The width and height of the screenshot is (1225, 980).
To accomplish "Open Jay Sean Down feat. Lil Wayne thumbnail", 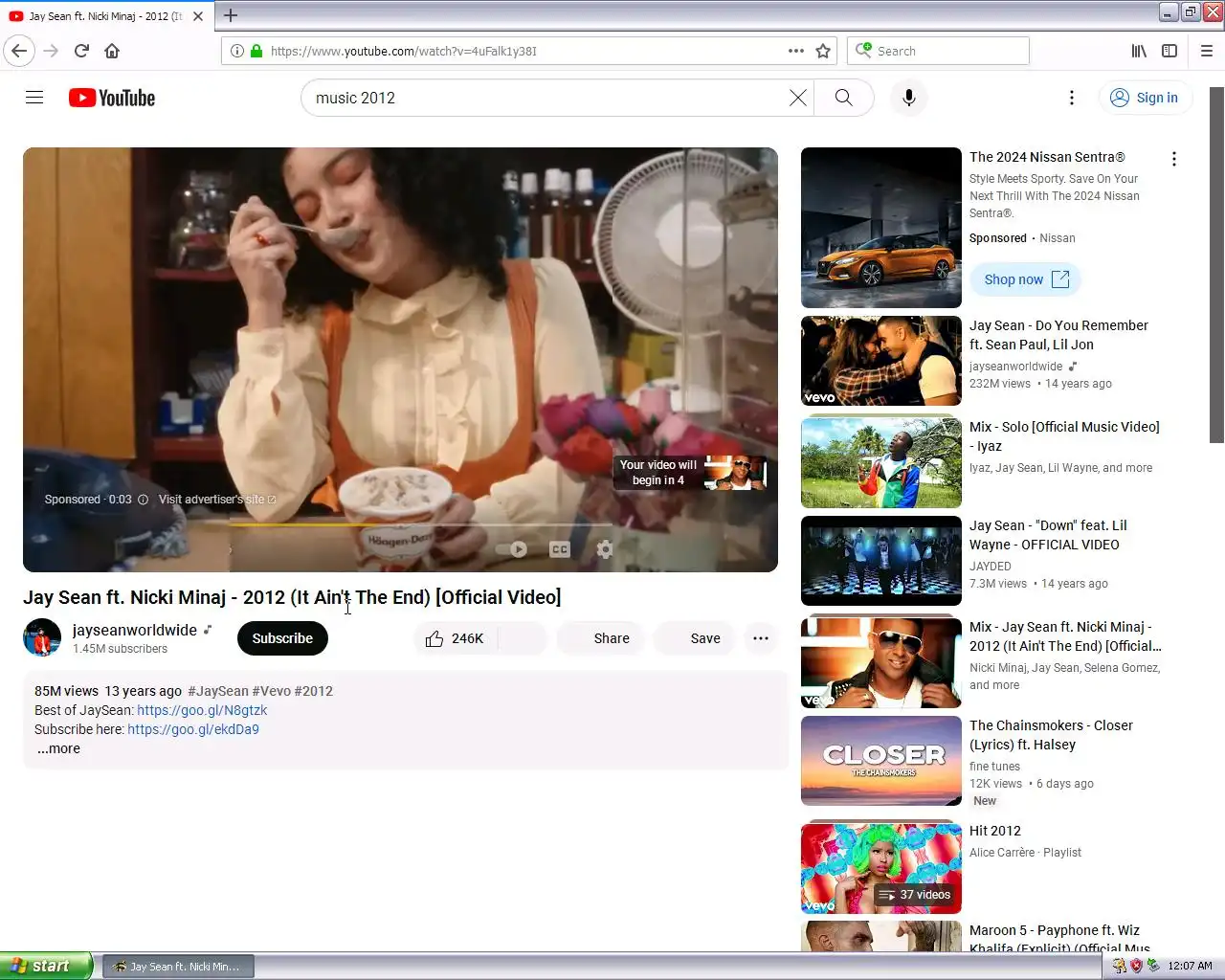I will coord(881,561).
